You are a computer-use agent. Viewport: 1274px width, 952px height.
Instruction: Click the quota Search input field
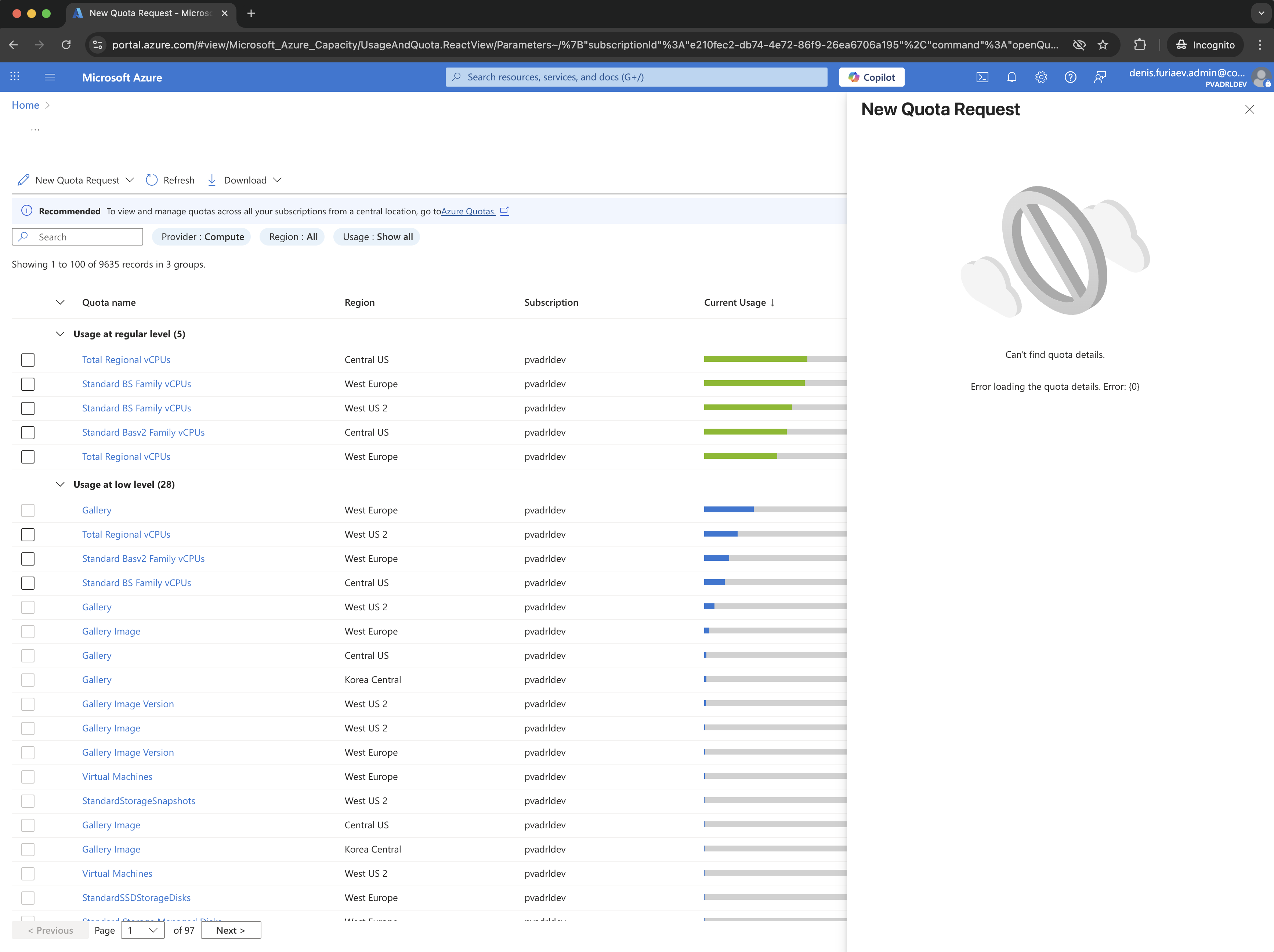click(77, 237)
